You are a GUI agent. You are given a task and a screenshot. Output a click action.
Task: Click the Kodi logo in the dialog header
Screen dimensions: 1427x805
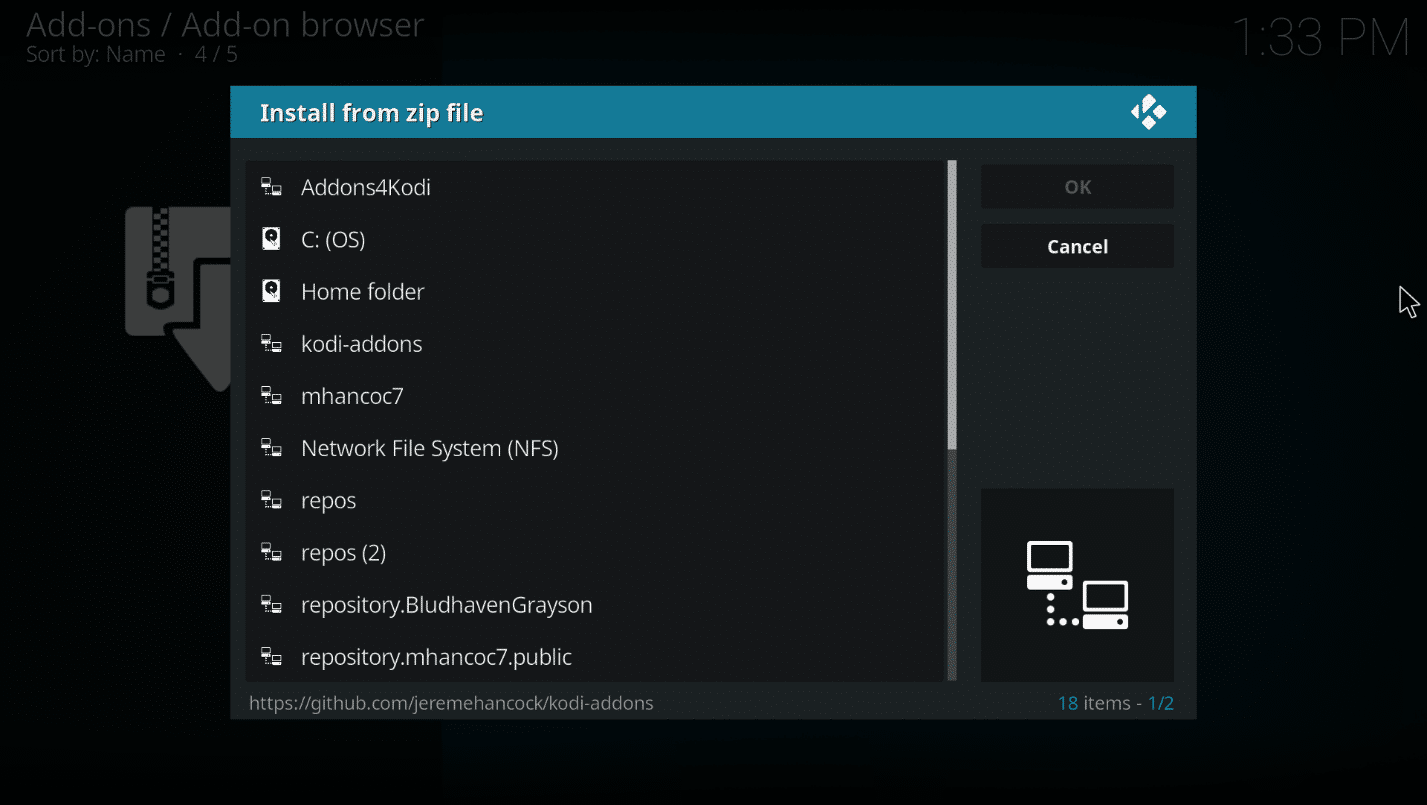point(1148,112)
